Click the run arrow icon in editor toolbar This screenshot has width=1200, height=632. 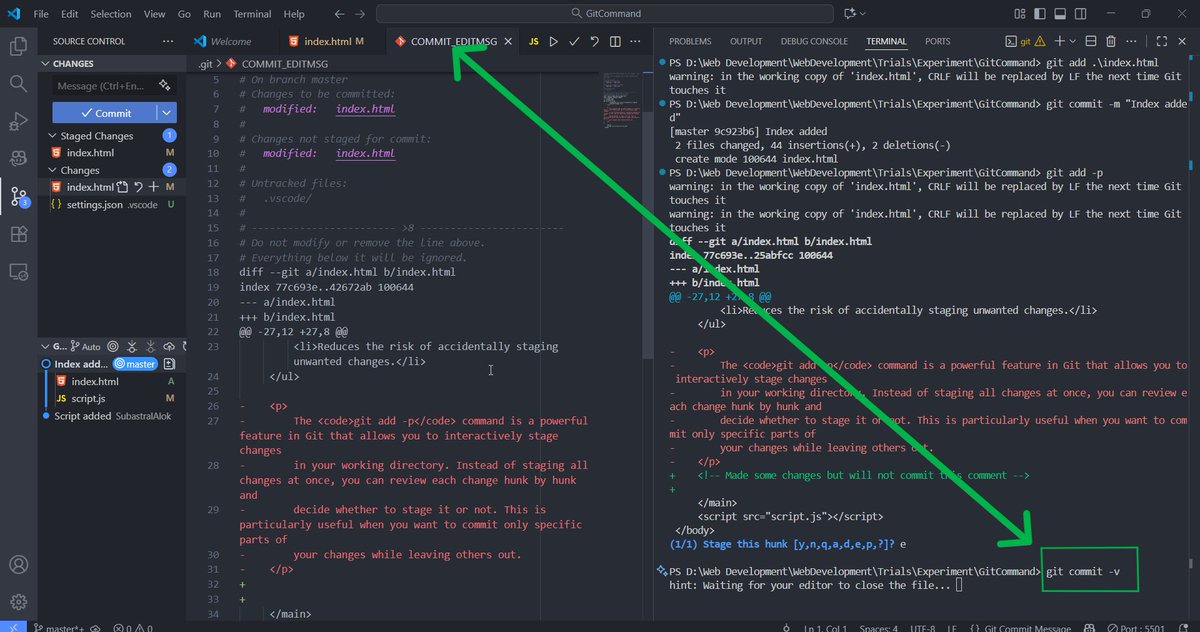(553, 42)
